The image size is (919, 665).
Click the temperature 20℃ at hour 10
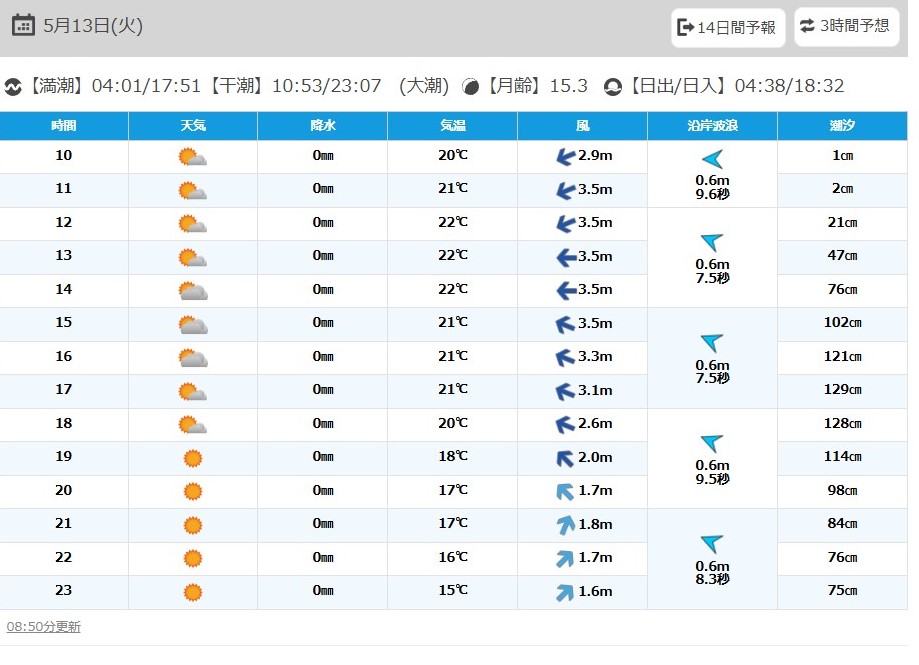pyautogui.click(x=453, y=155)
